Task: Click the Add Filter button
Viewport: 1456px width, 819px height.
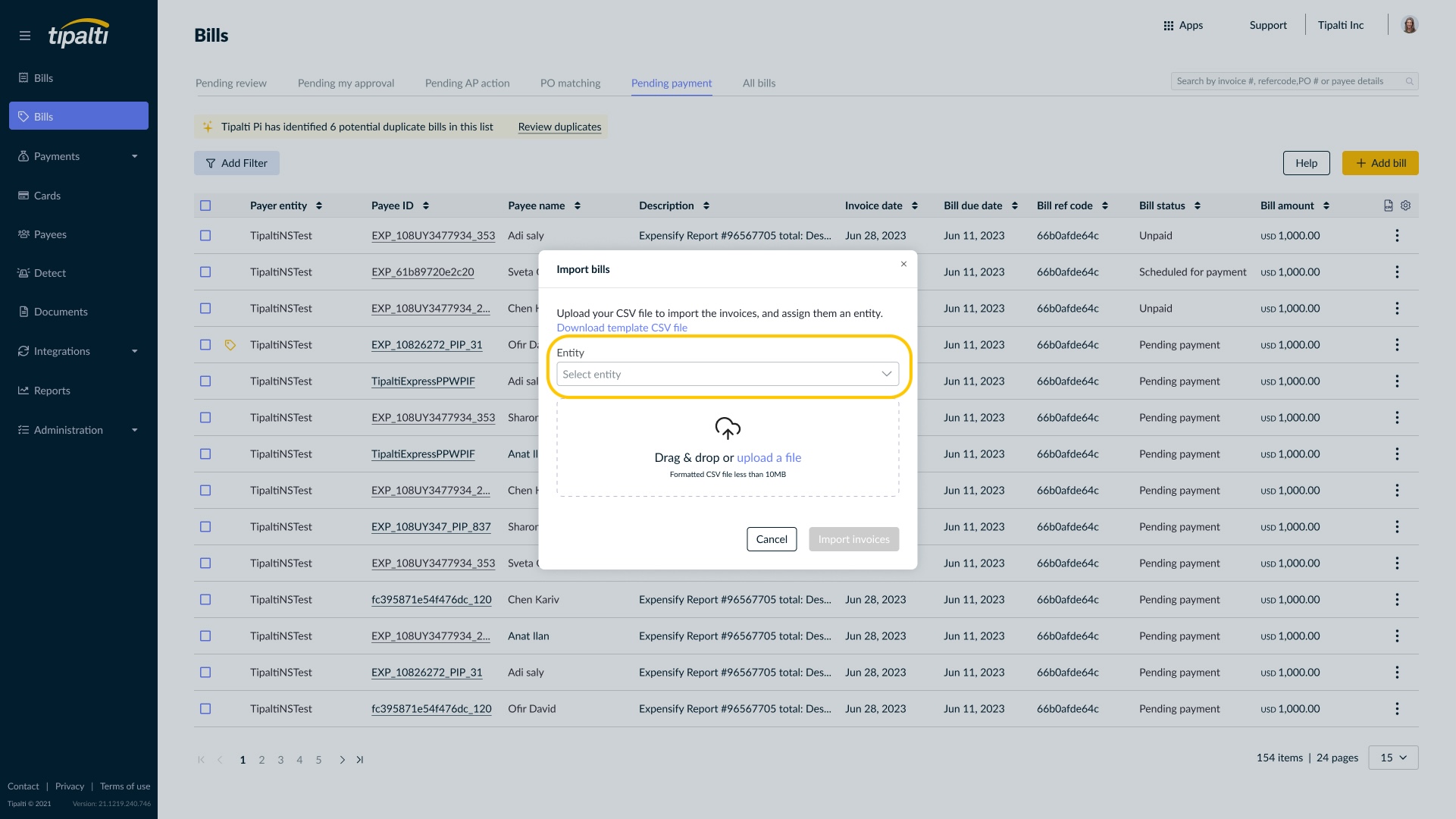Action: coord(236,163)
